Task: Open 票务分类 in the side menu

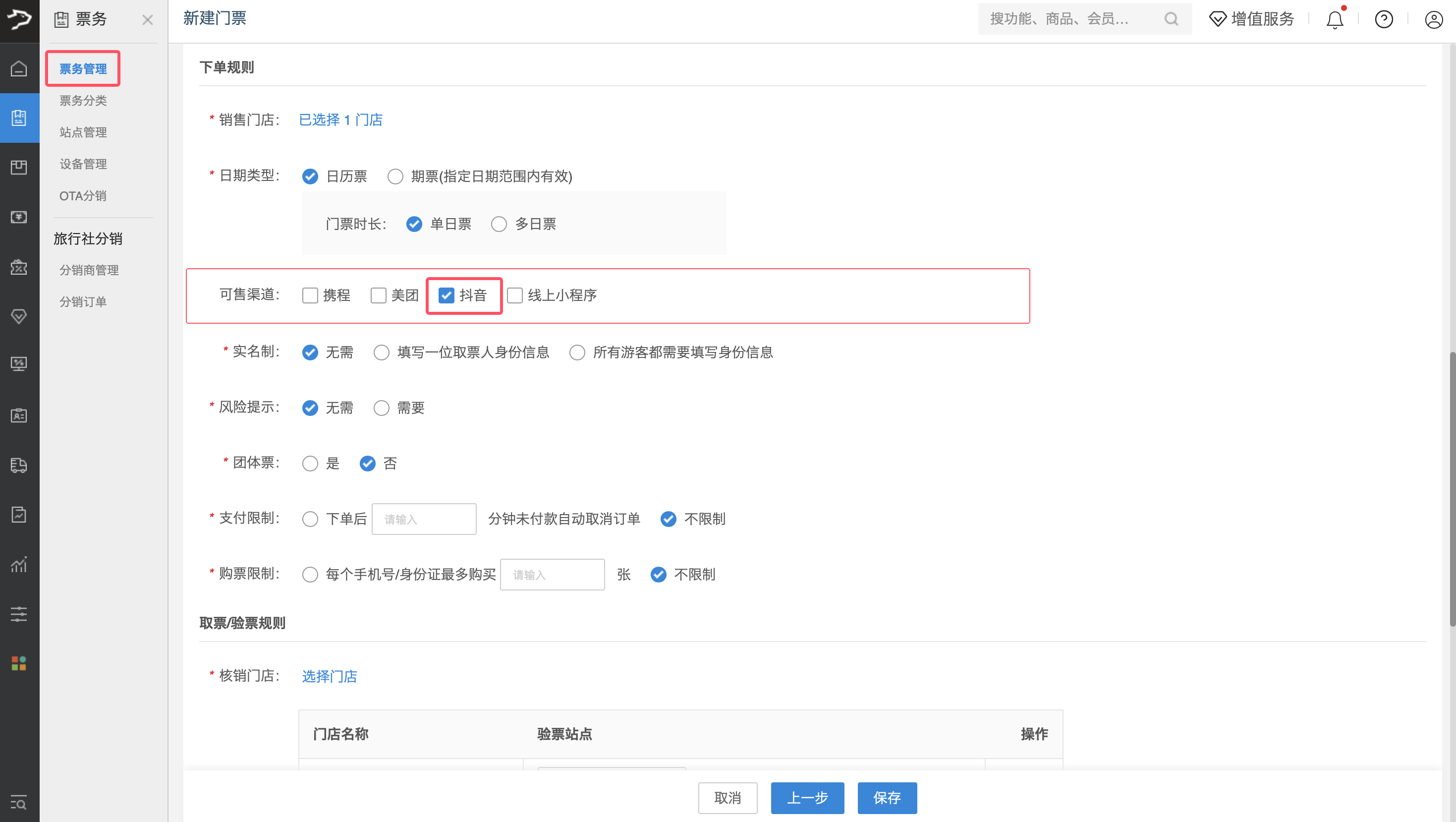Action: pos(83,101)
